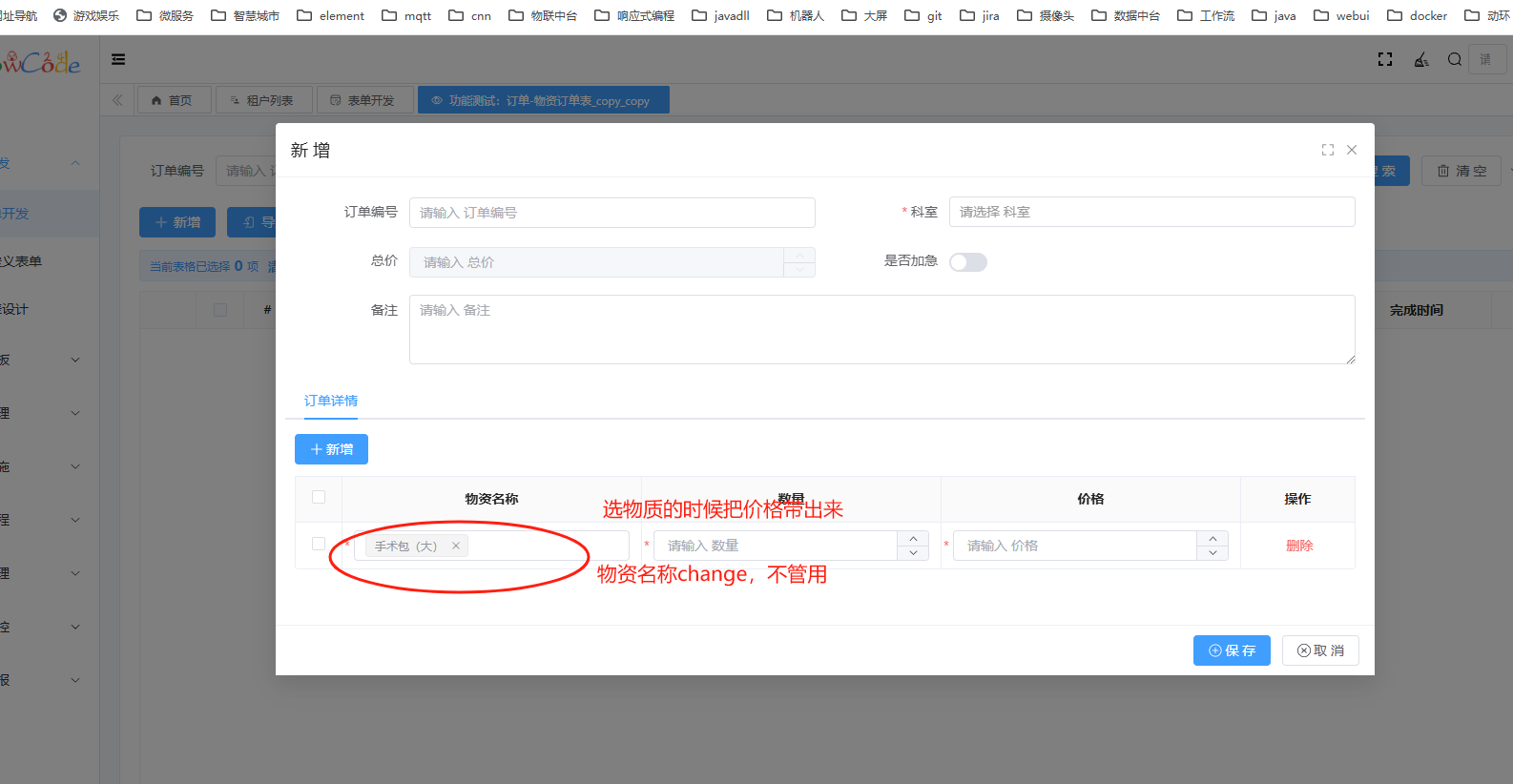Image resolution: width=1513 pixels, height=784 pixels.
Task: Toggle fullscreen mode icon in header
Action: pyautogui.click(x=1385, y=59)
